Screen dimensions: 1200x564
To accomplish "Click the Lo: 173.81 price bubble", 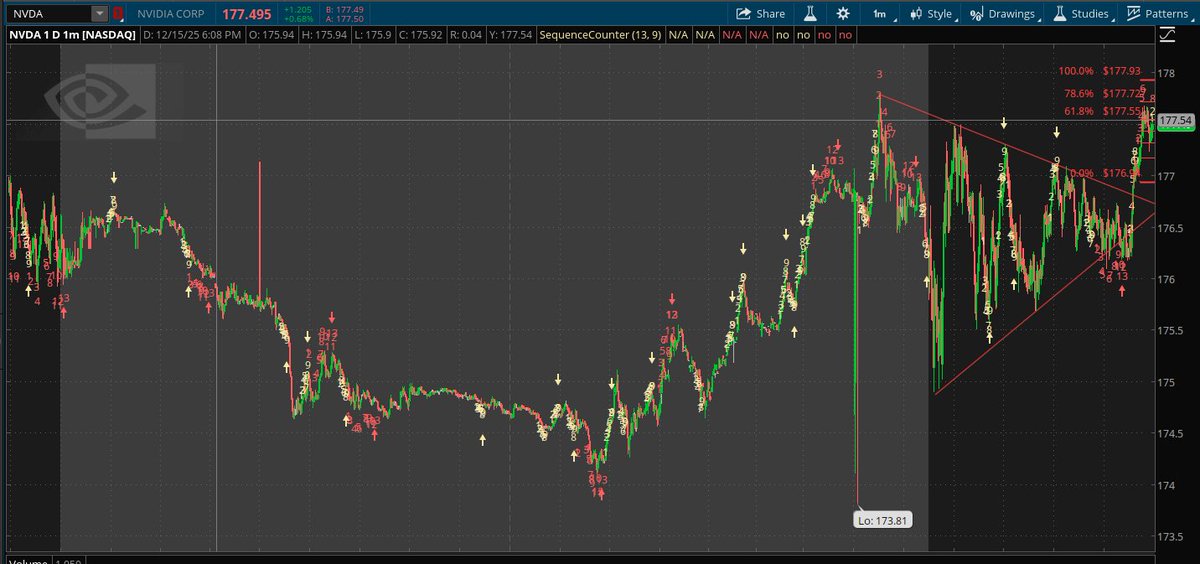I will tap(883, 519).
